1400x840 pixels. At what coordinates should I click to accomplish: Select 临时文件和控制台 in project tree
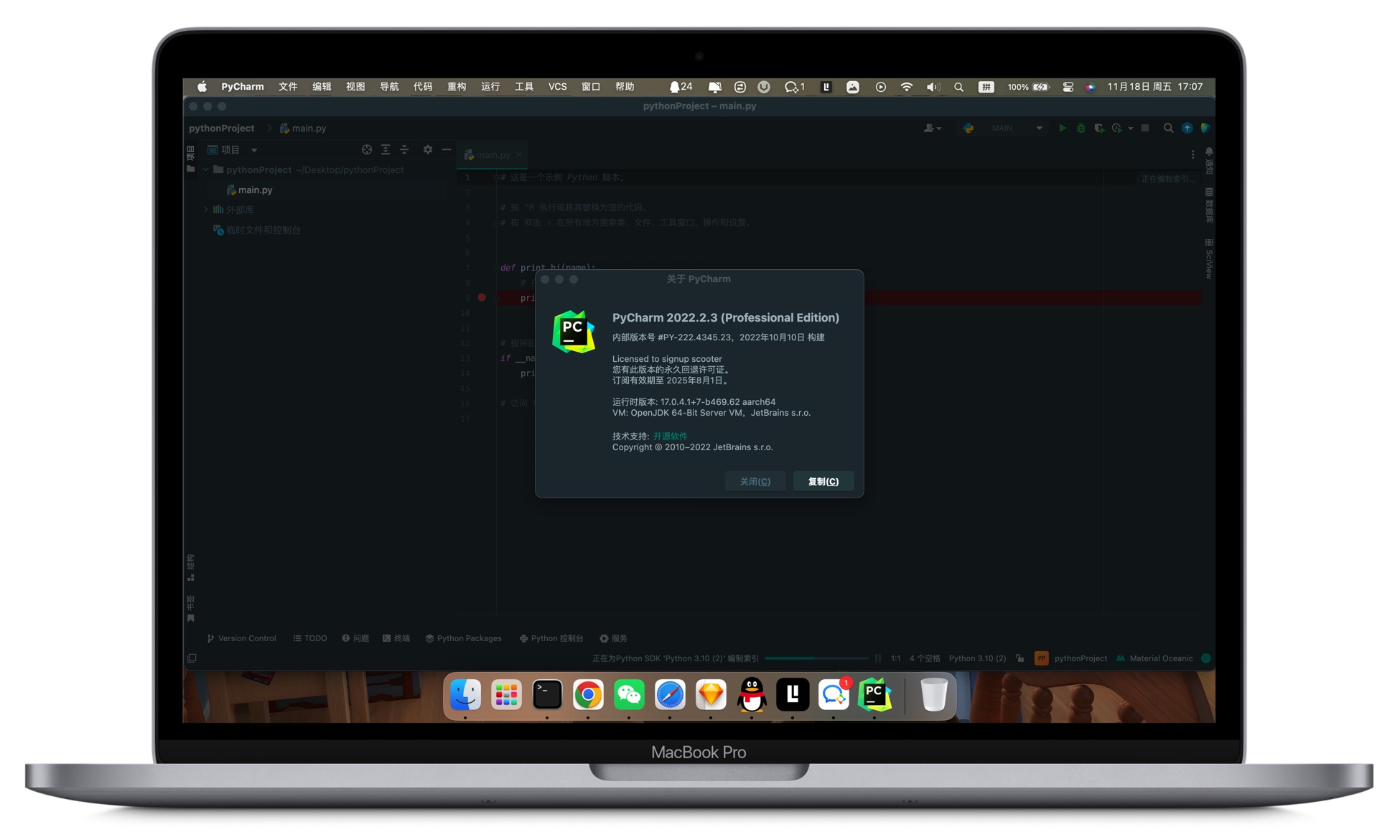[257, 230]
